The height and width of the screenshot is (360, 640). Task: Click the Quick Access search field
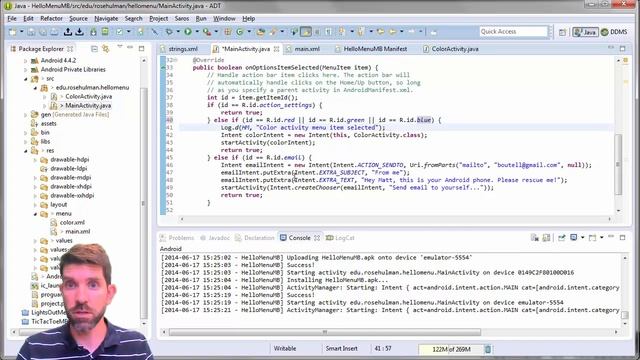(513, 31)
